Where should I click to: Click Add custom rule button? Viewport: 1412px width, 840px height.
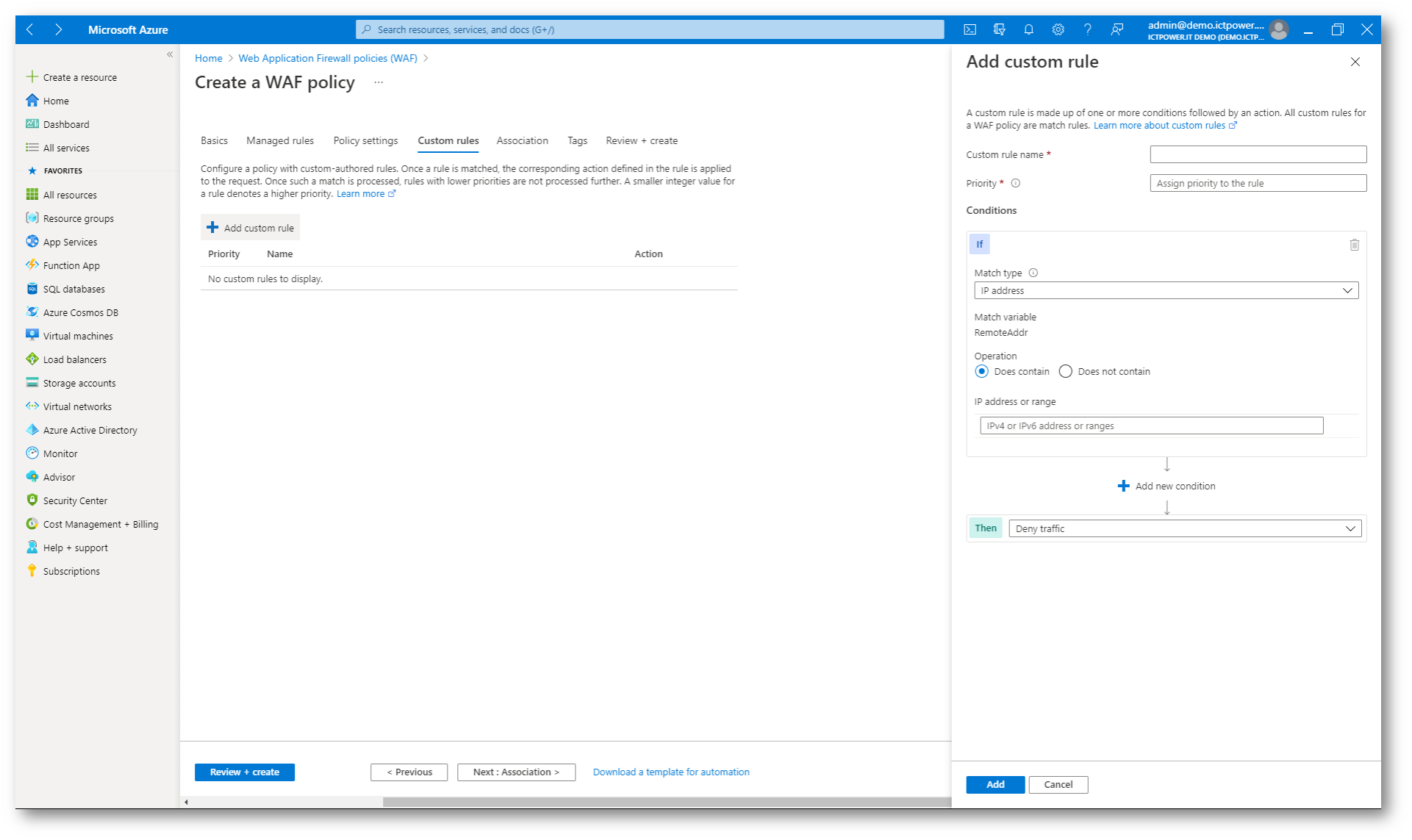(x=251, y=228)
